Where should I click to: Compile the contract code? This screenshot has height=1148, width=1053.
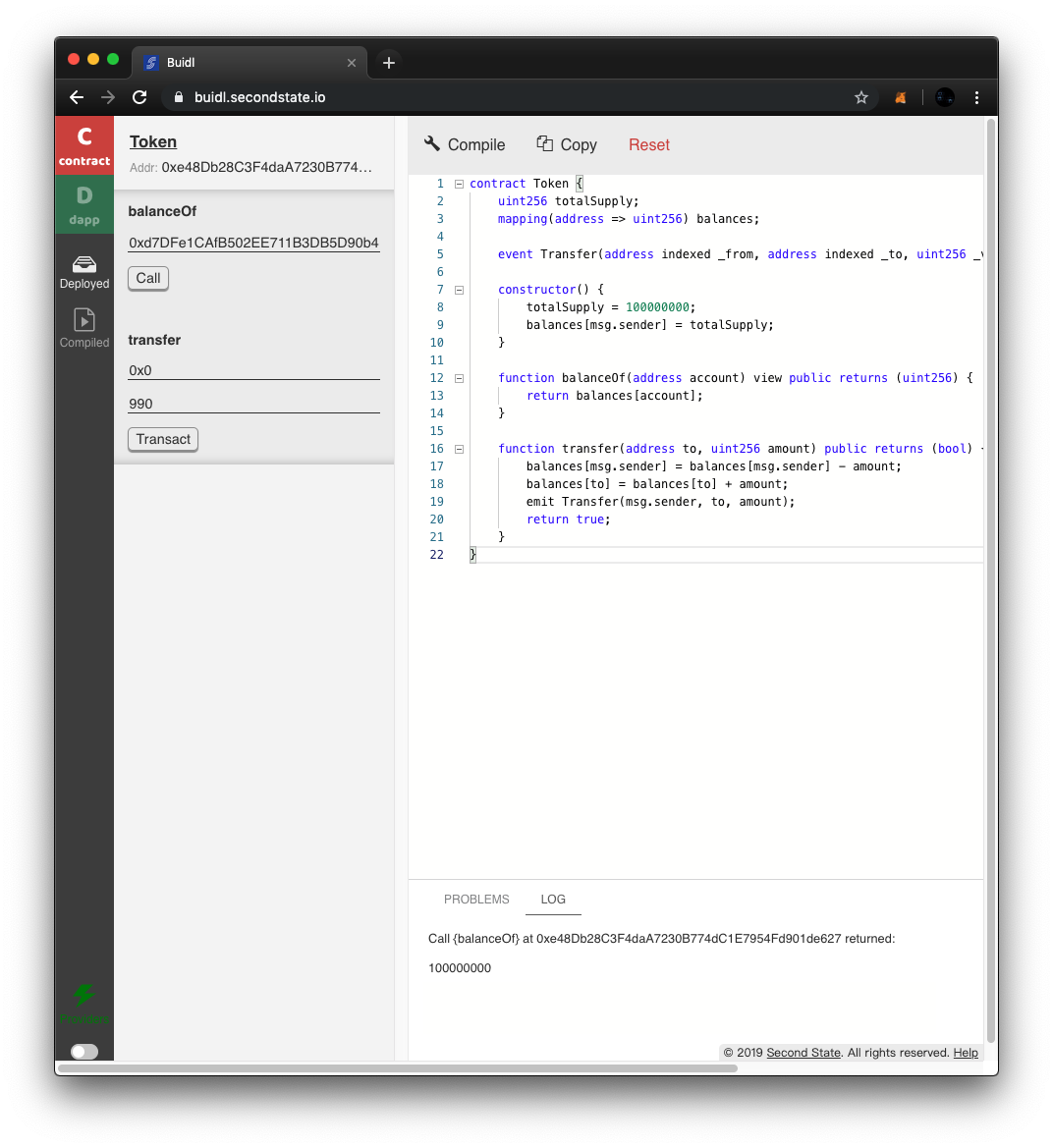[465, 144]
